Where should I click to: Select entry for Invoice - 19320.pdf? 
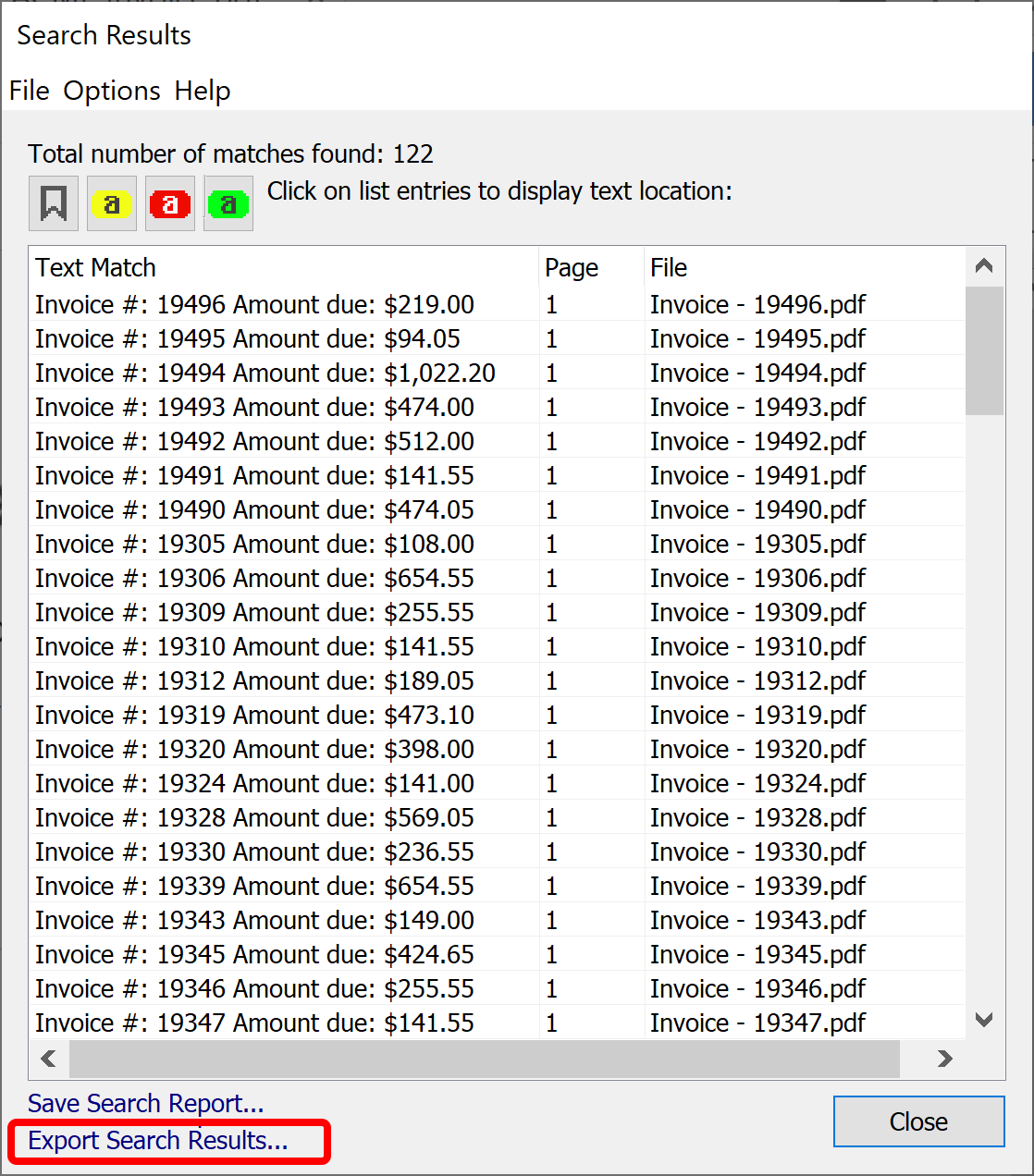pyautogui.click(x=757, y=750)
